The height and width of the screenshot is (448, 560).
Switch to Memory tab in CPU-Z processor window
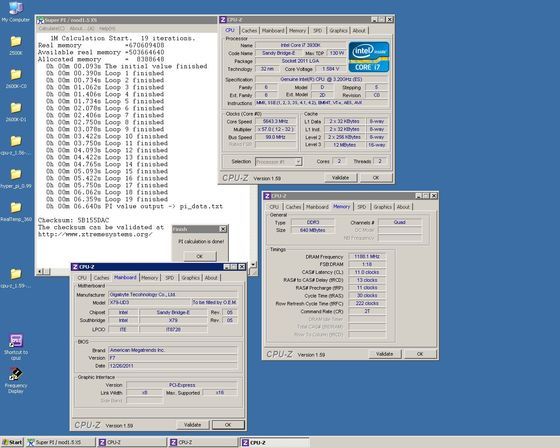[297, 31]
